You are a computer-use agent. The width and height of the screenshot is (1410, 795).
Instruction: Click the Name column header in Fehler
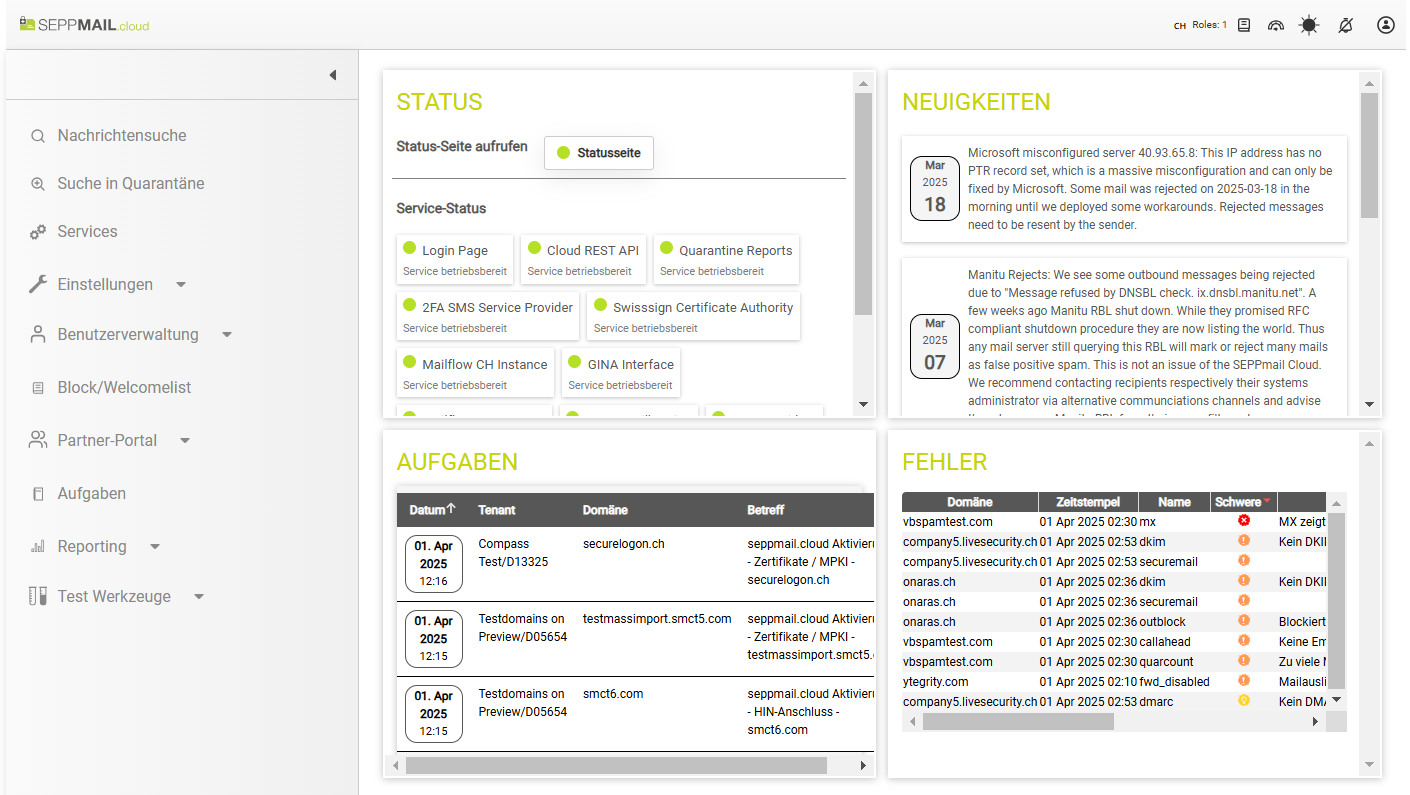1174,502
